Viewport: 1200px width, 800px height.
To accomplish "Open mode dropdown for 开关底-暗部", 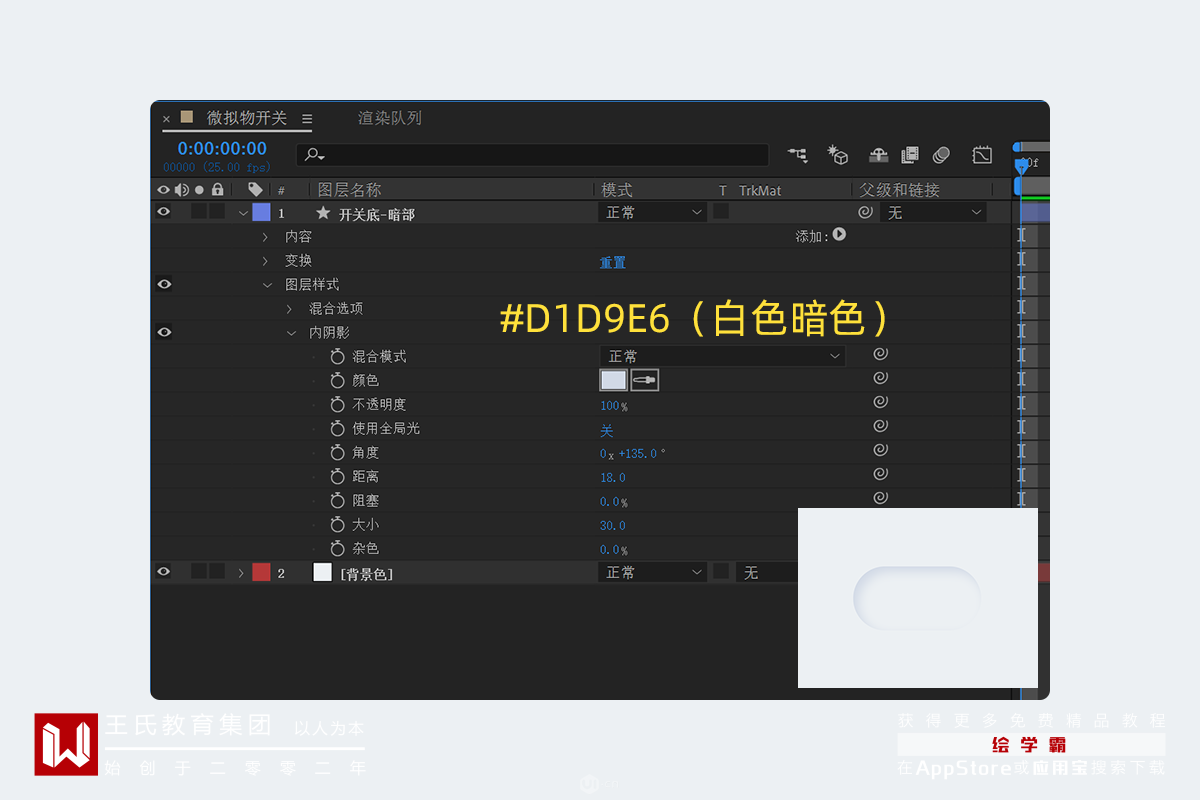I will click(x=653, y=212).
